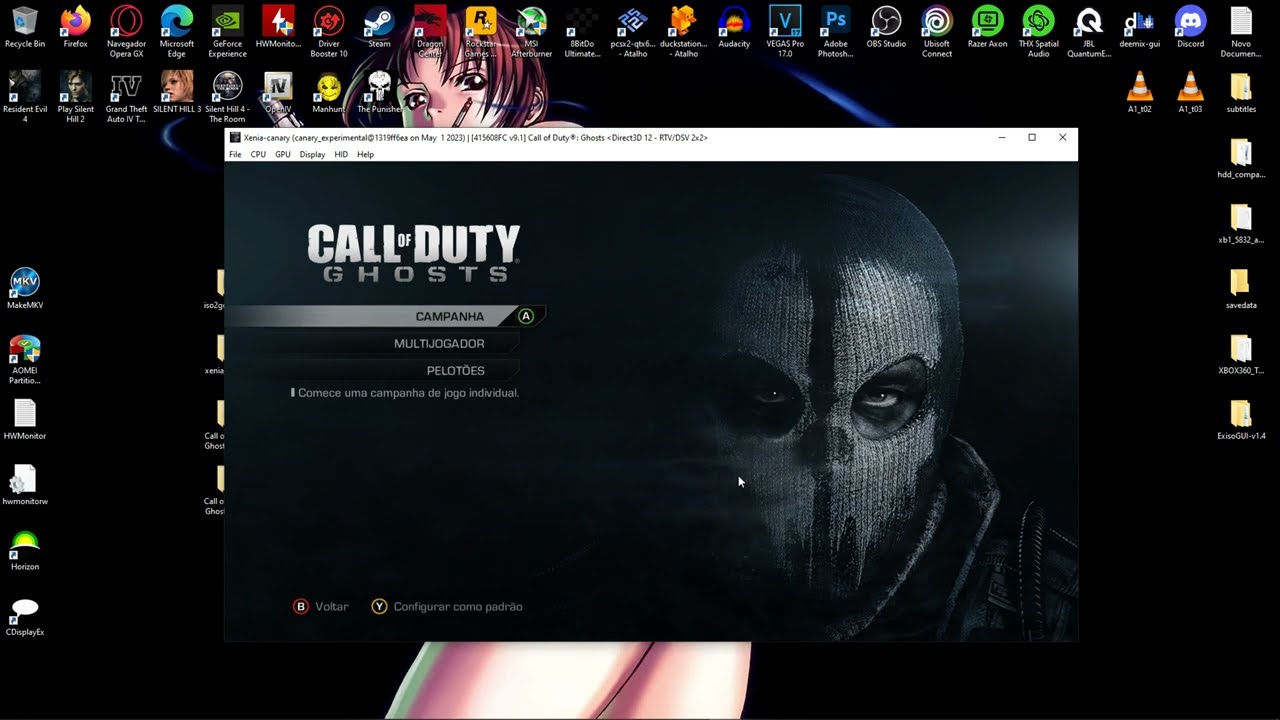The width and height of the screenshot is (1280, 720).
Task: Open the Help menu in Xenia
Action: (x=365, y=155)
